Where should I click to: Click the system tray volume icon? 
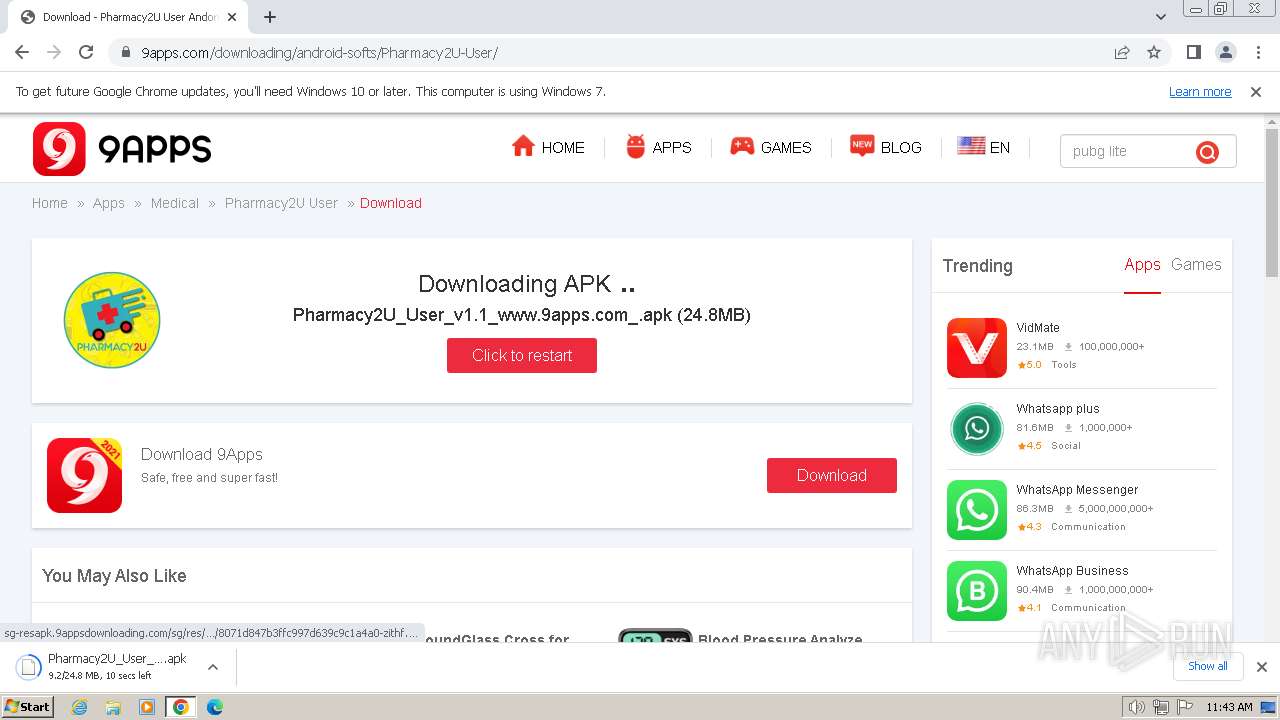[1137, 707]
